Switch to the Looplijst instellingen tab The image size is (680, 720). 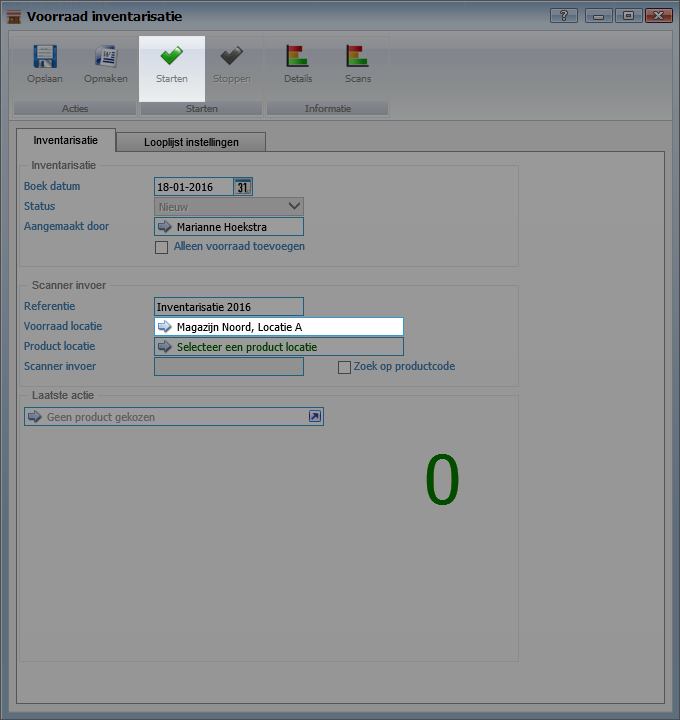[x=191, y=142]
